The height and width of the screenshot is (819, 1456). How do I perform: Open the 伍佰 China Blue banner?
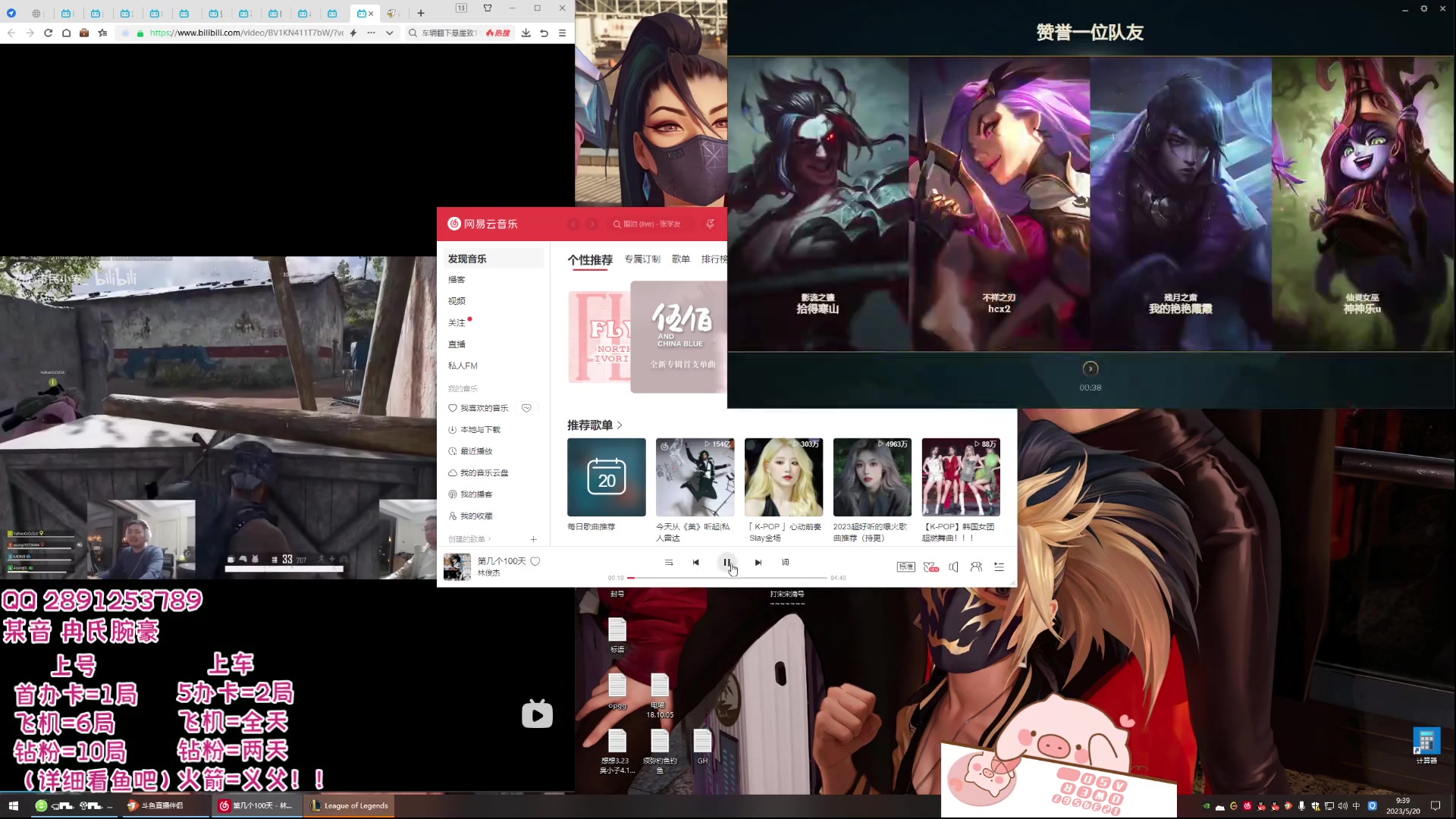click(x=679, y=337)
